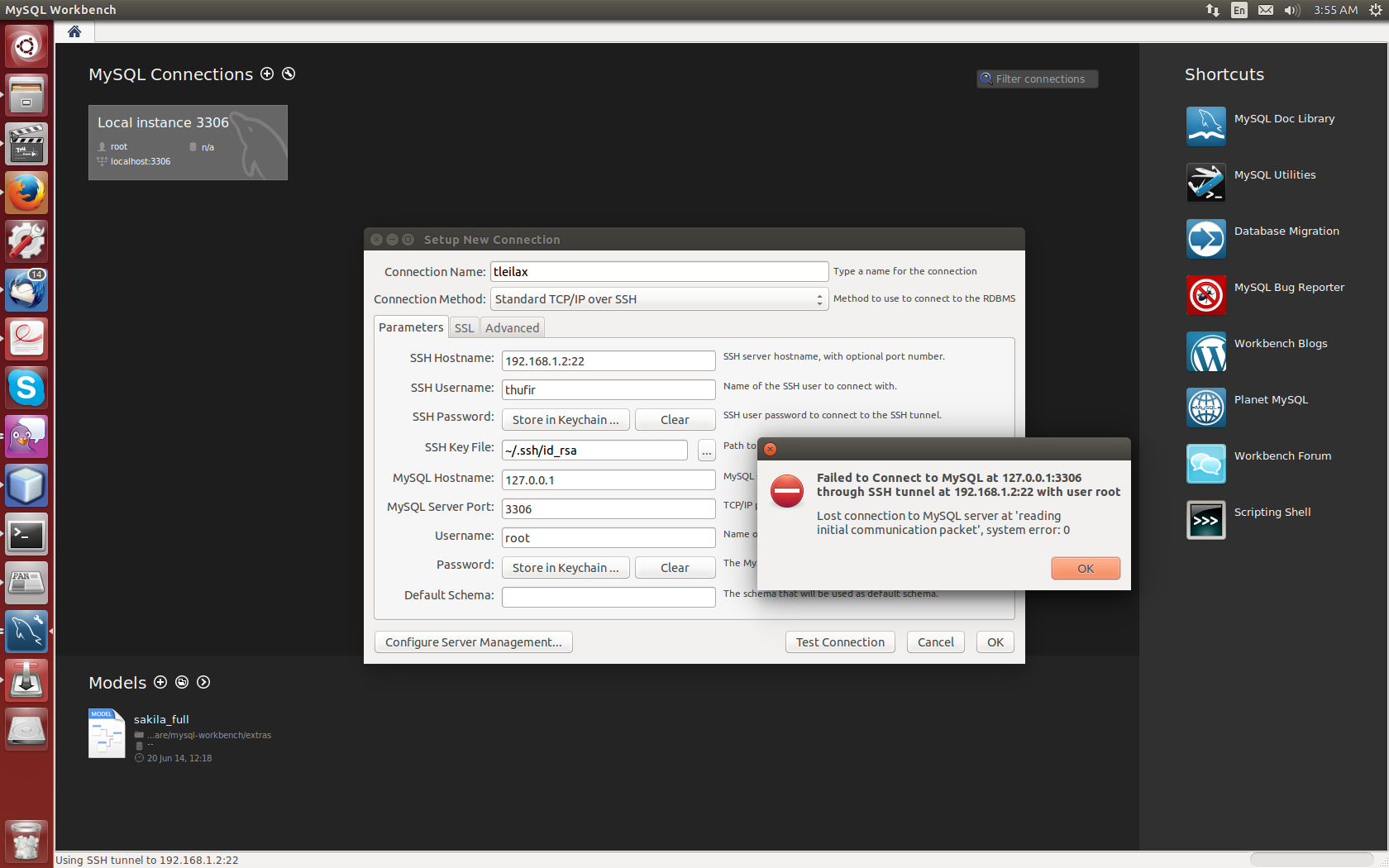
Task: Click Configure Server Management button
Action: [x=474, y=642]
